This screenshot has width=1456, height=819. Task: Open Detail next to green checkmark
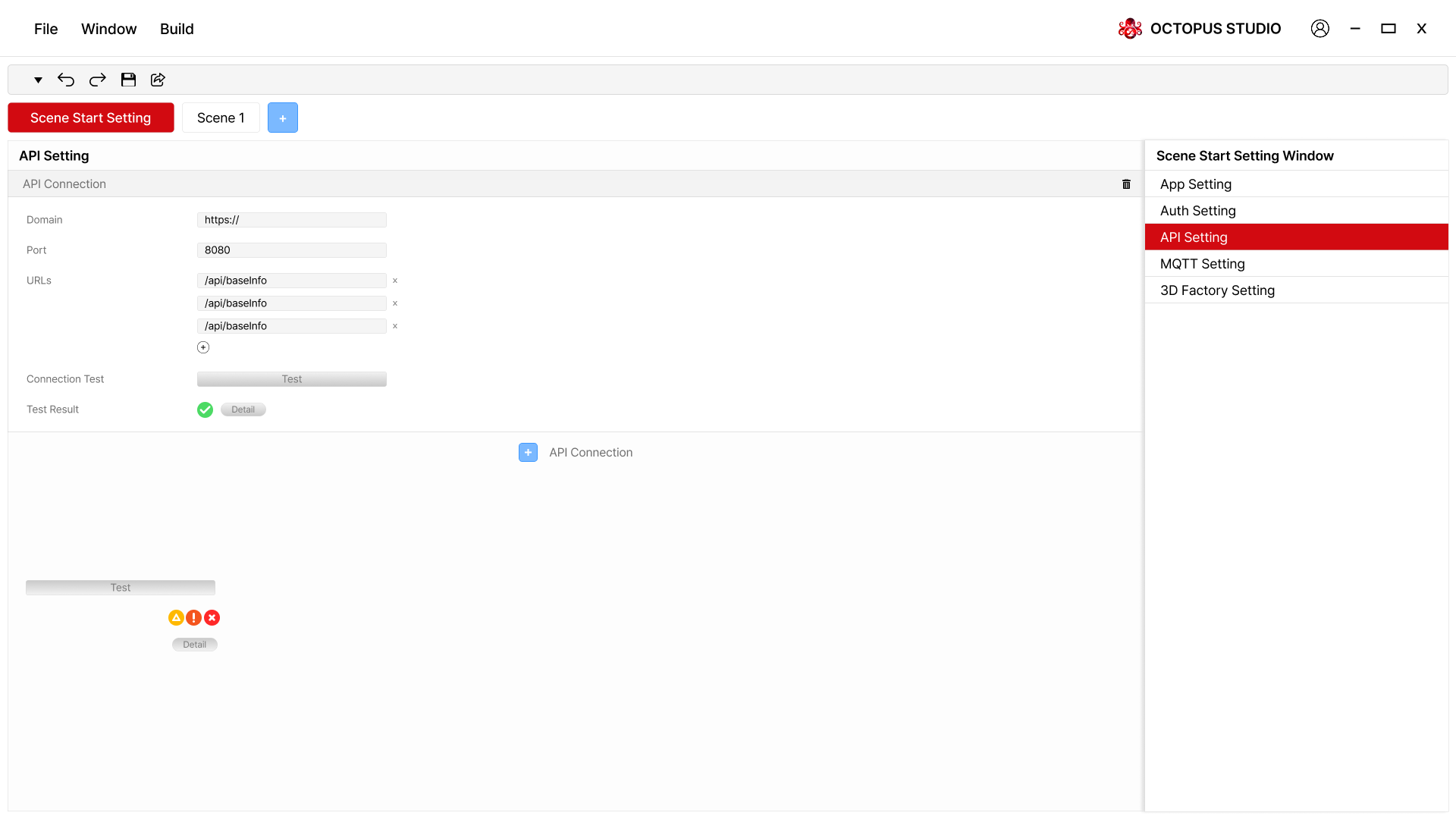(x=243, y=409)
